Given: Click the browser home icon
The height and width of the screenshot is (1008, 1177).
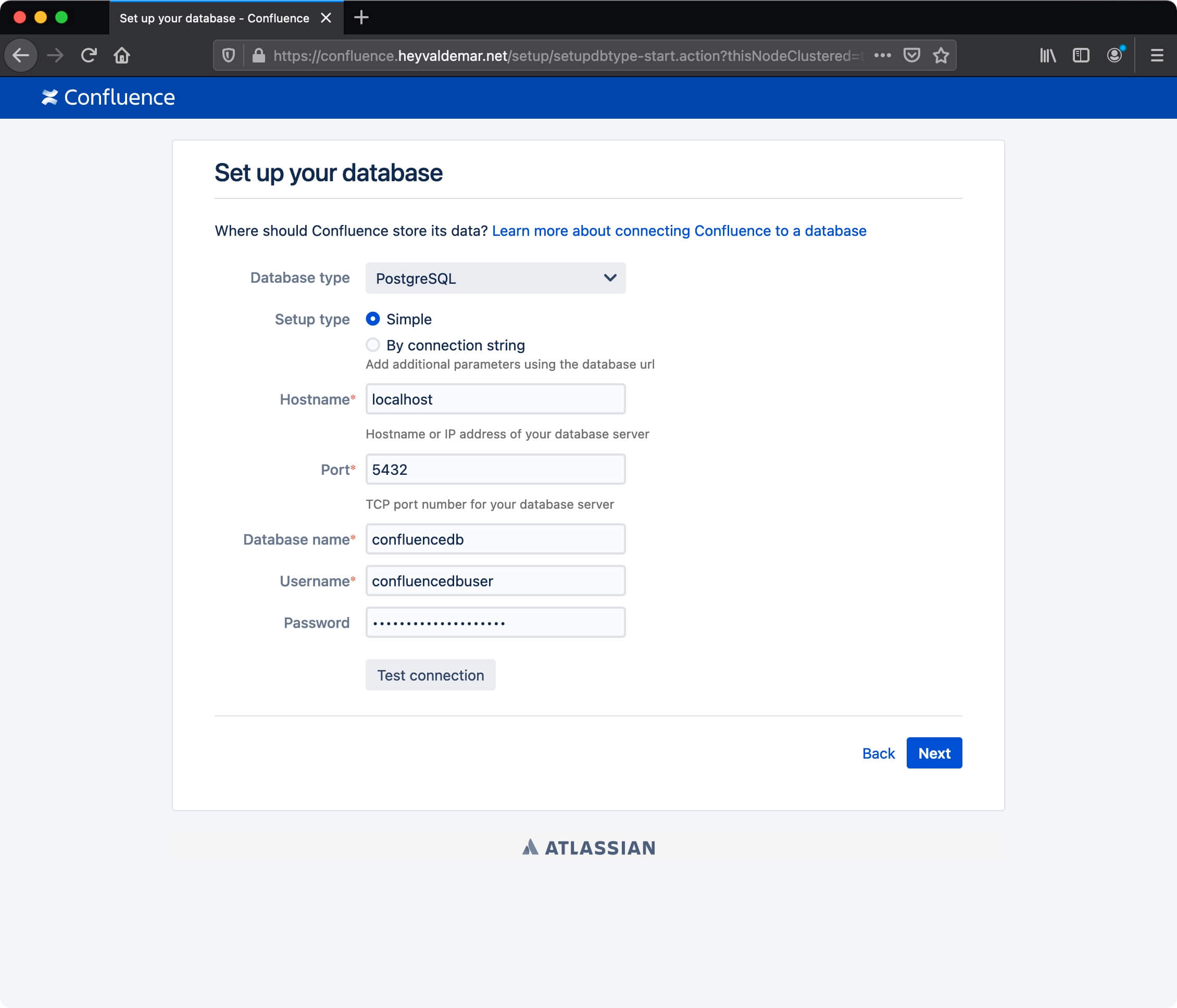Looking at the screenshot, I should [122, 55].
